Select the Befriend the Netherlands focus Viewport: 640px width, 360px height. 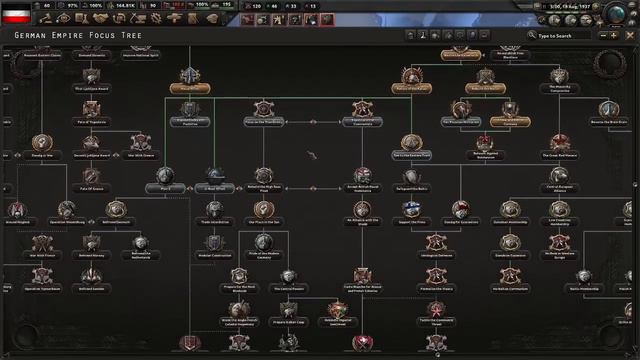141,247
